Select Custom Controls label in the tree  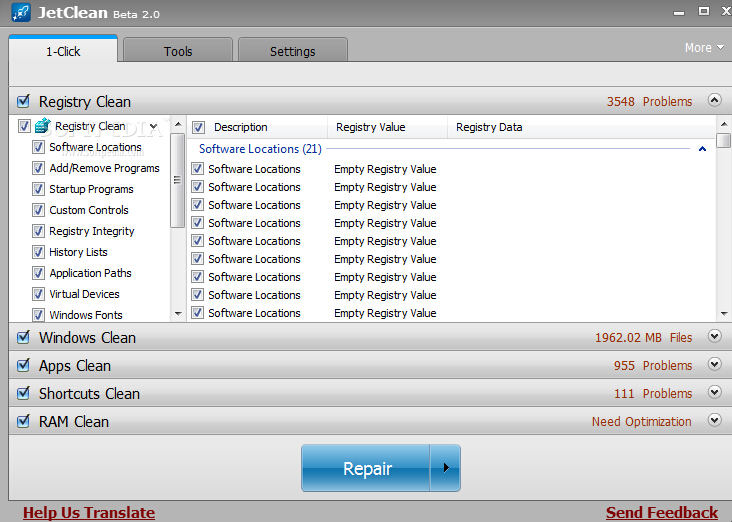[89, 210]
